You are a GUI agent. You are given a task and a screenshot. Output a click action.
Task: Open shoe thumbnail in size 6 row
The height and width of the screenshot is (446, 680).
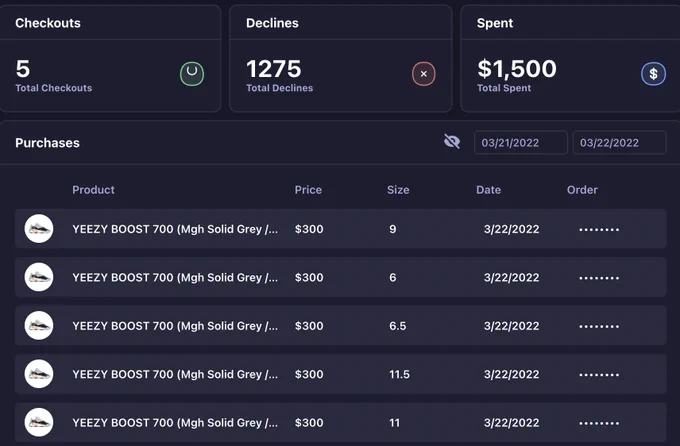[x=39, y=277]
